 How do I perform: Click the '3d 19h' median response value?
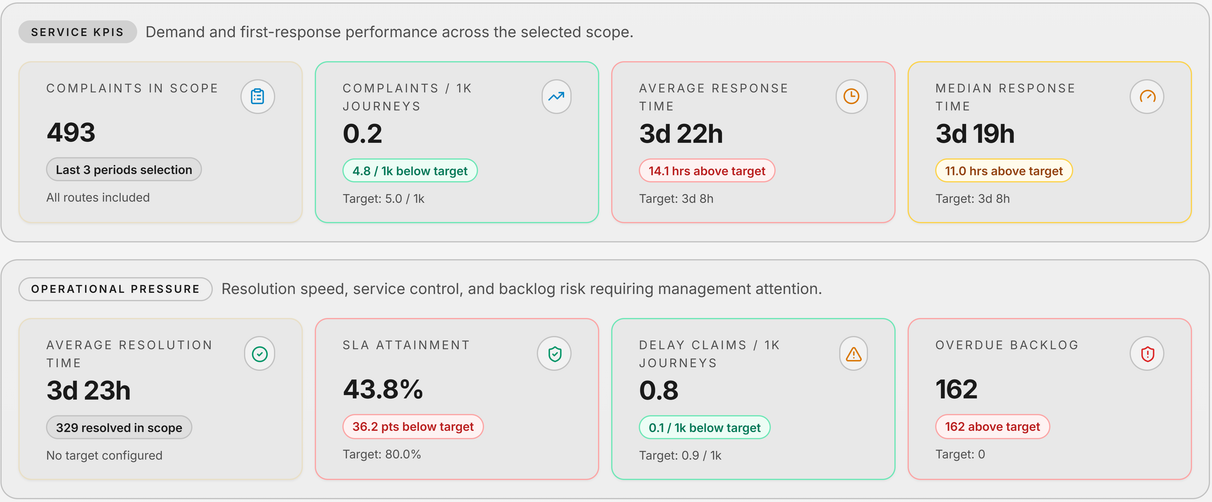976,134
